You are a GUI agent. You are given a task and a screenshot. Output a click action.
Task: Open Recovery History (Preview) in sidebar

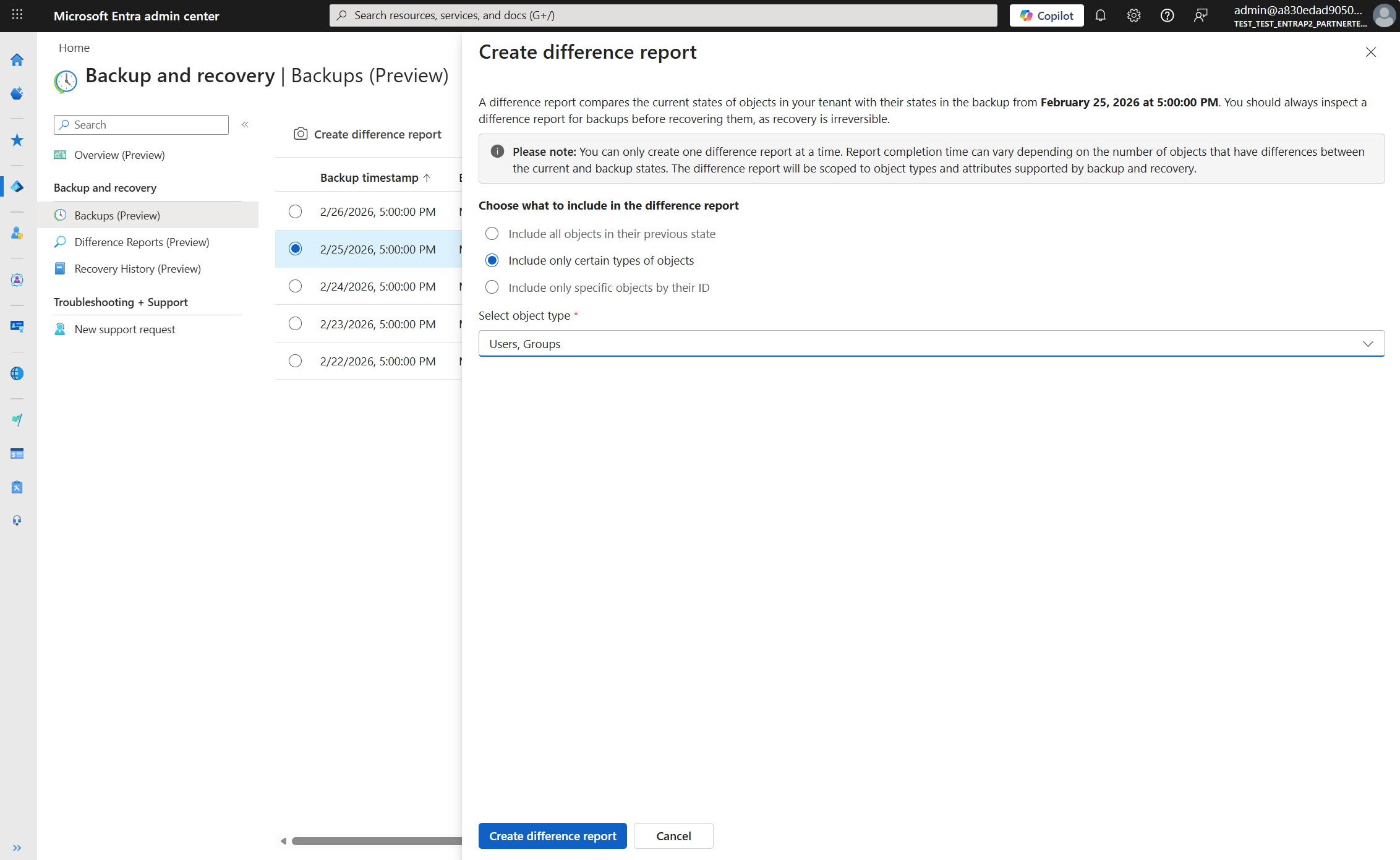coord(137,268)
